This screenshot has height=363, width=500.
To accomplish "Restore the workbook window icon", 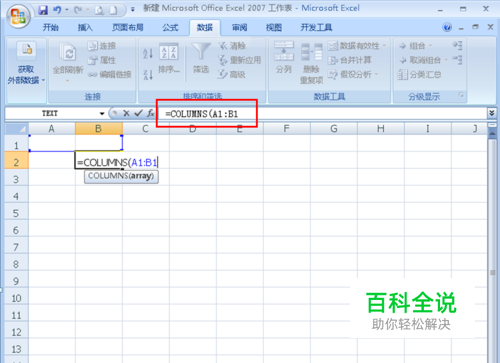I will pyautogui.click(x=476, y=27).
